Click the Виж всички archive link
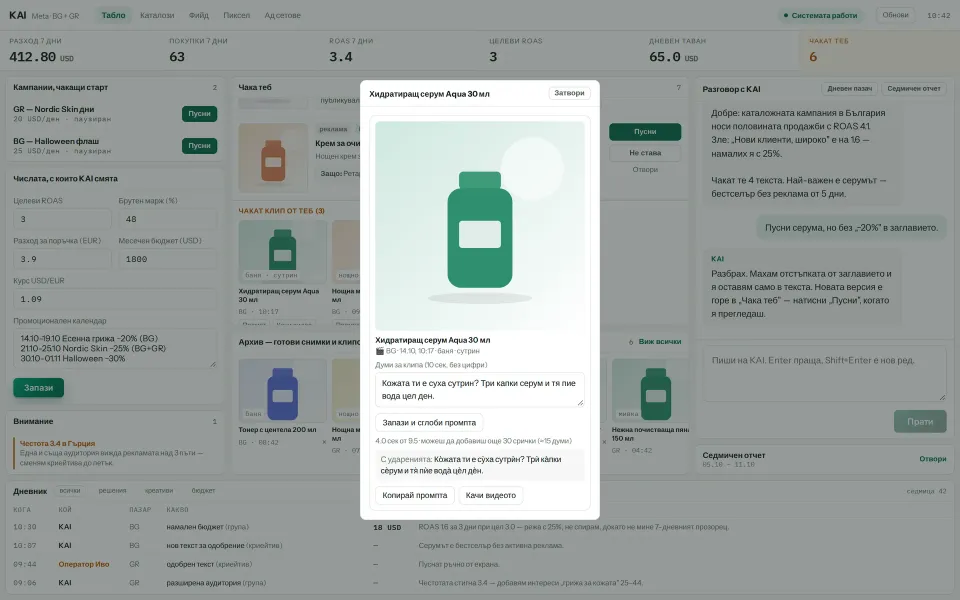The height and width of the screenshot is (600, 960). pyautogui.click(x=659, y=342)
